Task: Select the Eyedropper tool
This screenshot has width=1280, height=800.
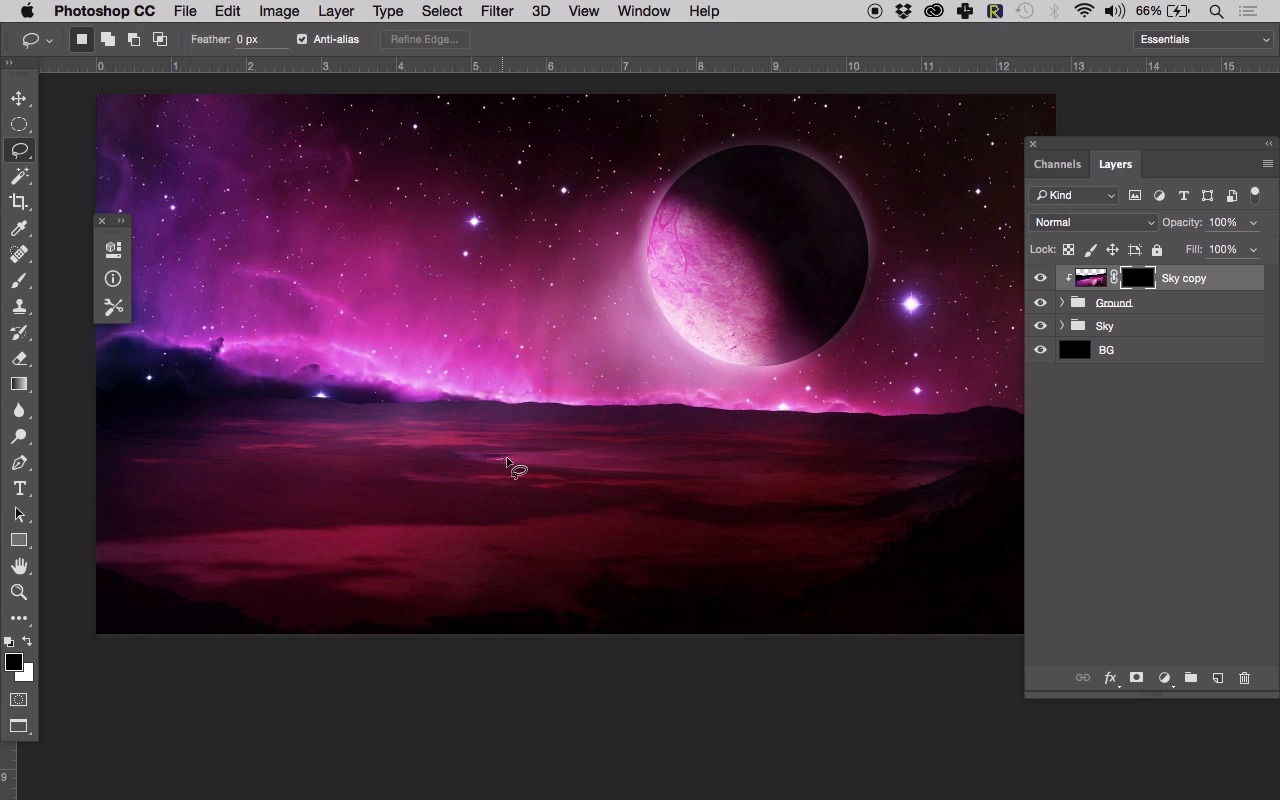Action: pyautogui.click(x=19, y=229)
